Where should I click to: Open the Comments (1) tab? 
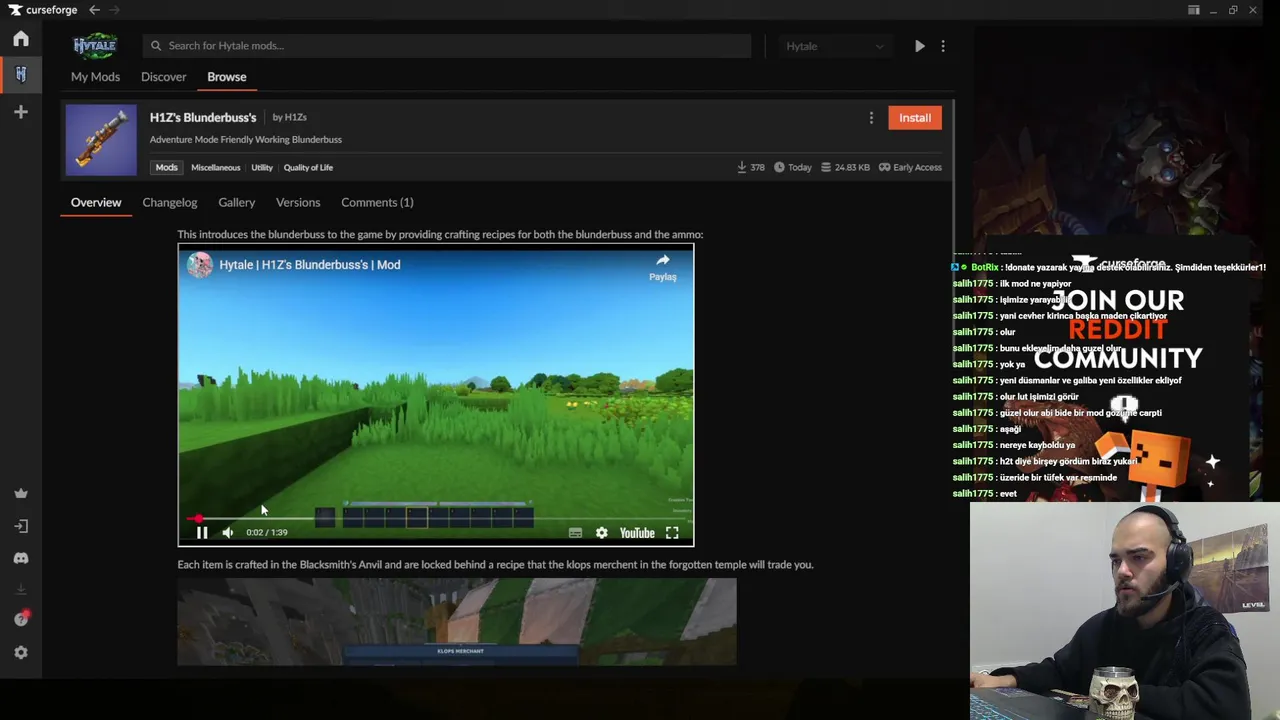pos(377,202)
